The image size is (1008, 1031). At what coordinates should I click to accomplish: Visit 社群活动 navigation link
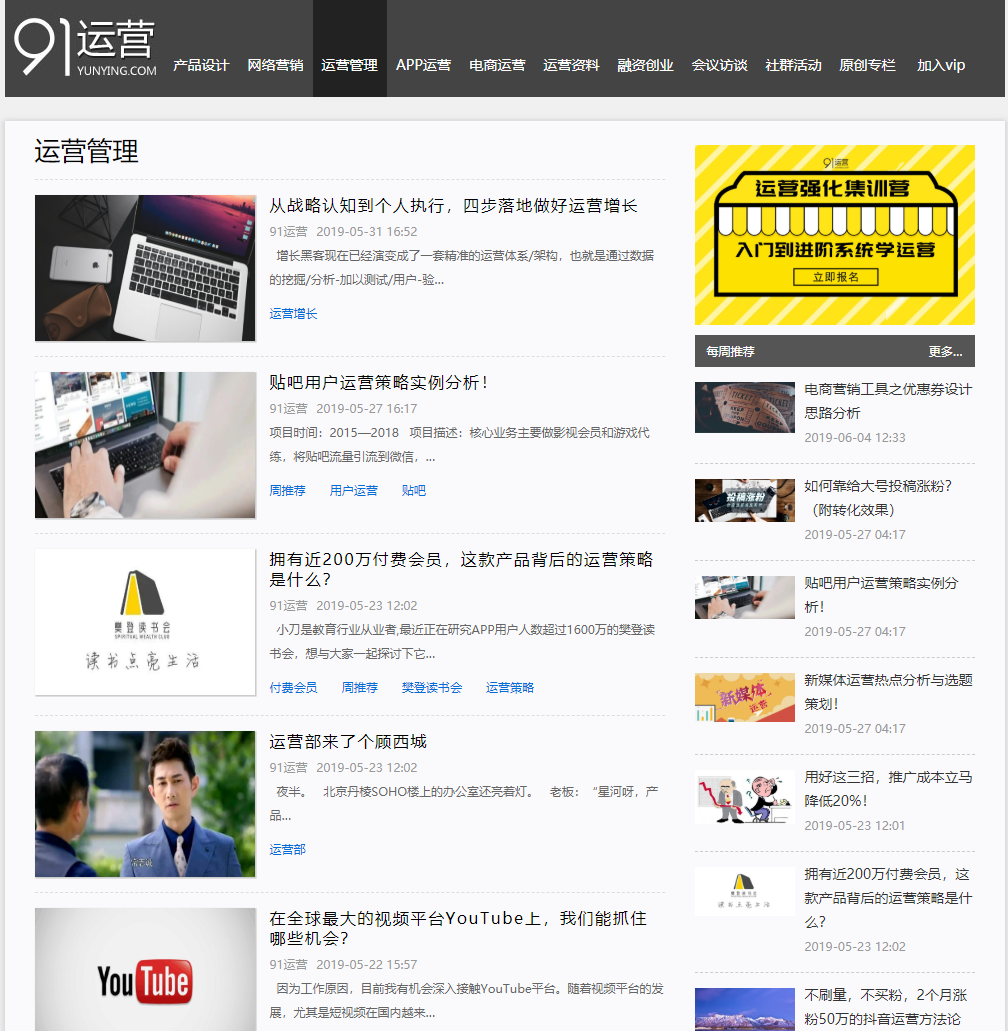click(x=793, y=65)
